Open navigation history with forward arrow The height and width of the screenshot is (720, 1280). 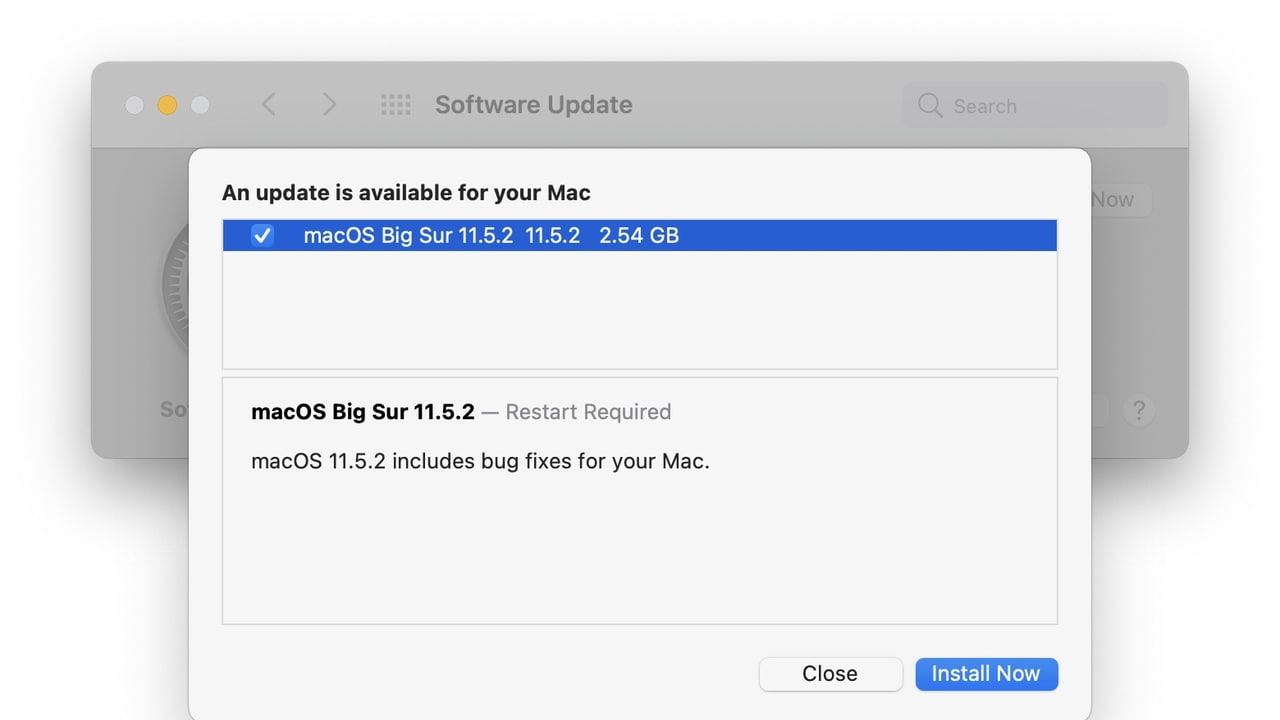tap(330, 104)
